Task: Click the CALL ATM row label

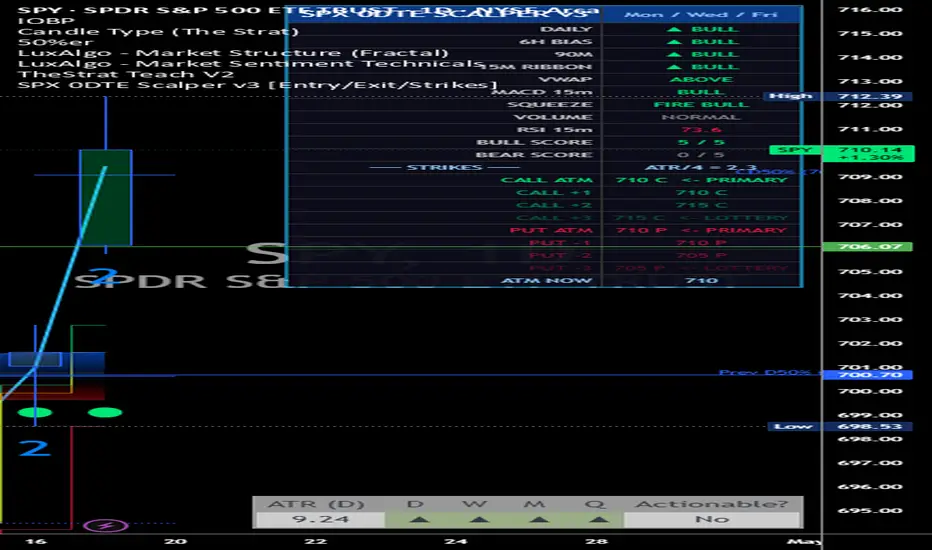Action: (x=547, y=180)
